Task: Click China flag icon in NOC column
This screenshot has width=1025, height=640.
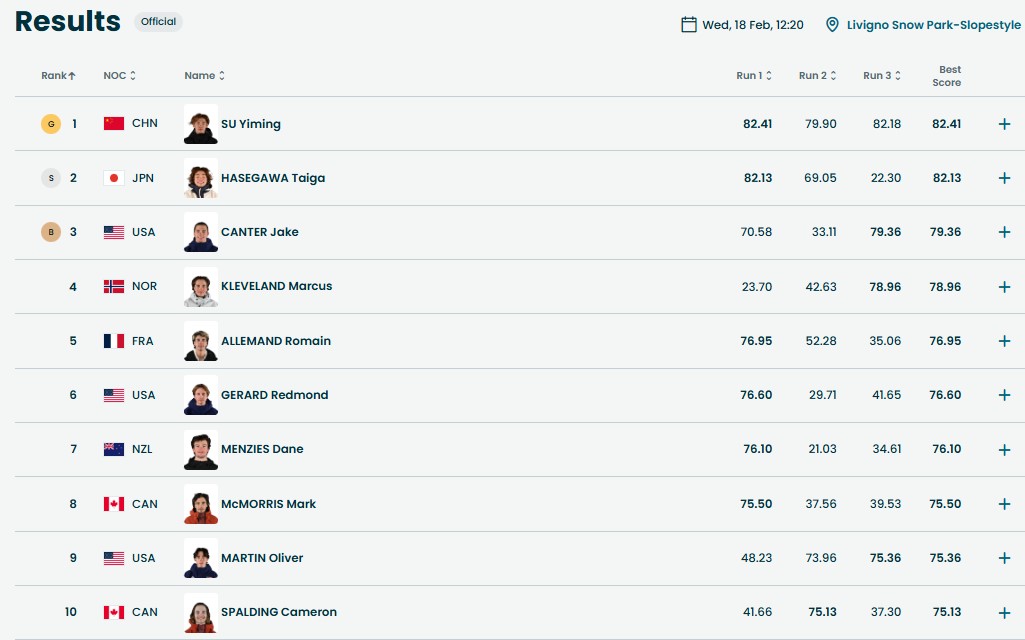Action: click(x=114, y=124)
